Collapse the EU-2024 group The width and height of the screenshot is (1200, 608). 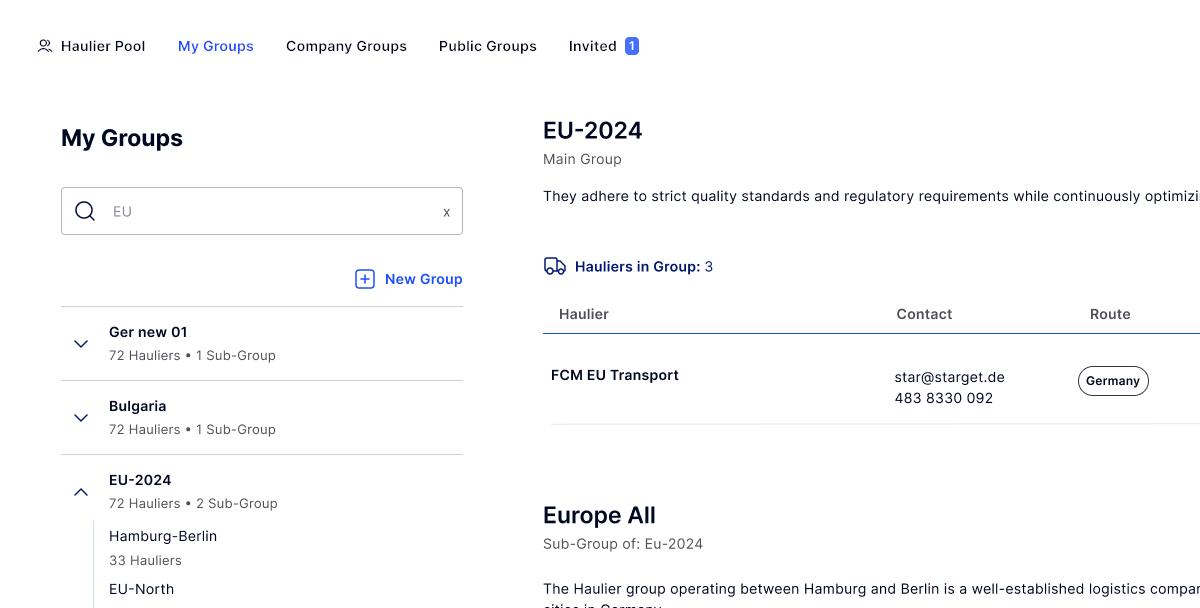(x=81, y=491)
